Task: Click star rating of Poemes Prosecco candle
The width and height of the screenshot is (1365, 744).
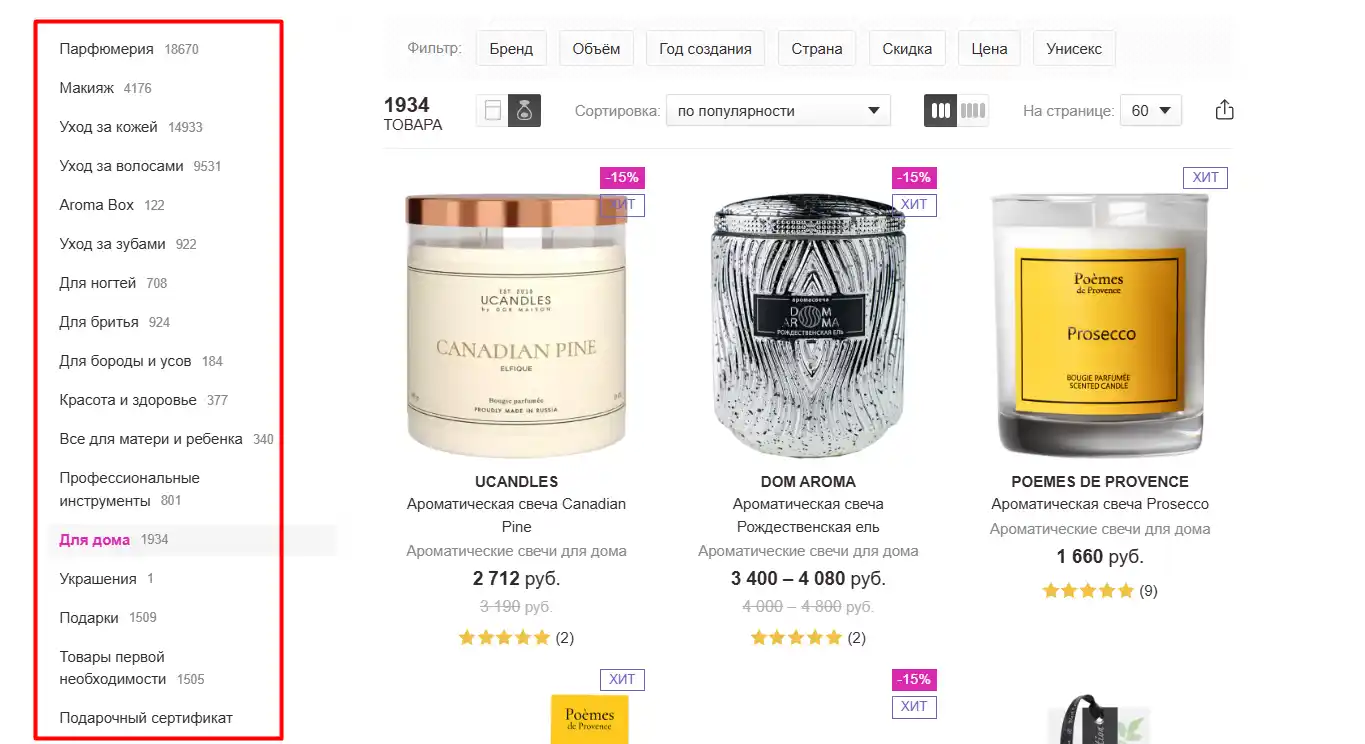Action: (x=1088, y=591)
